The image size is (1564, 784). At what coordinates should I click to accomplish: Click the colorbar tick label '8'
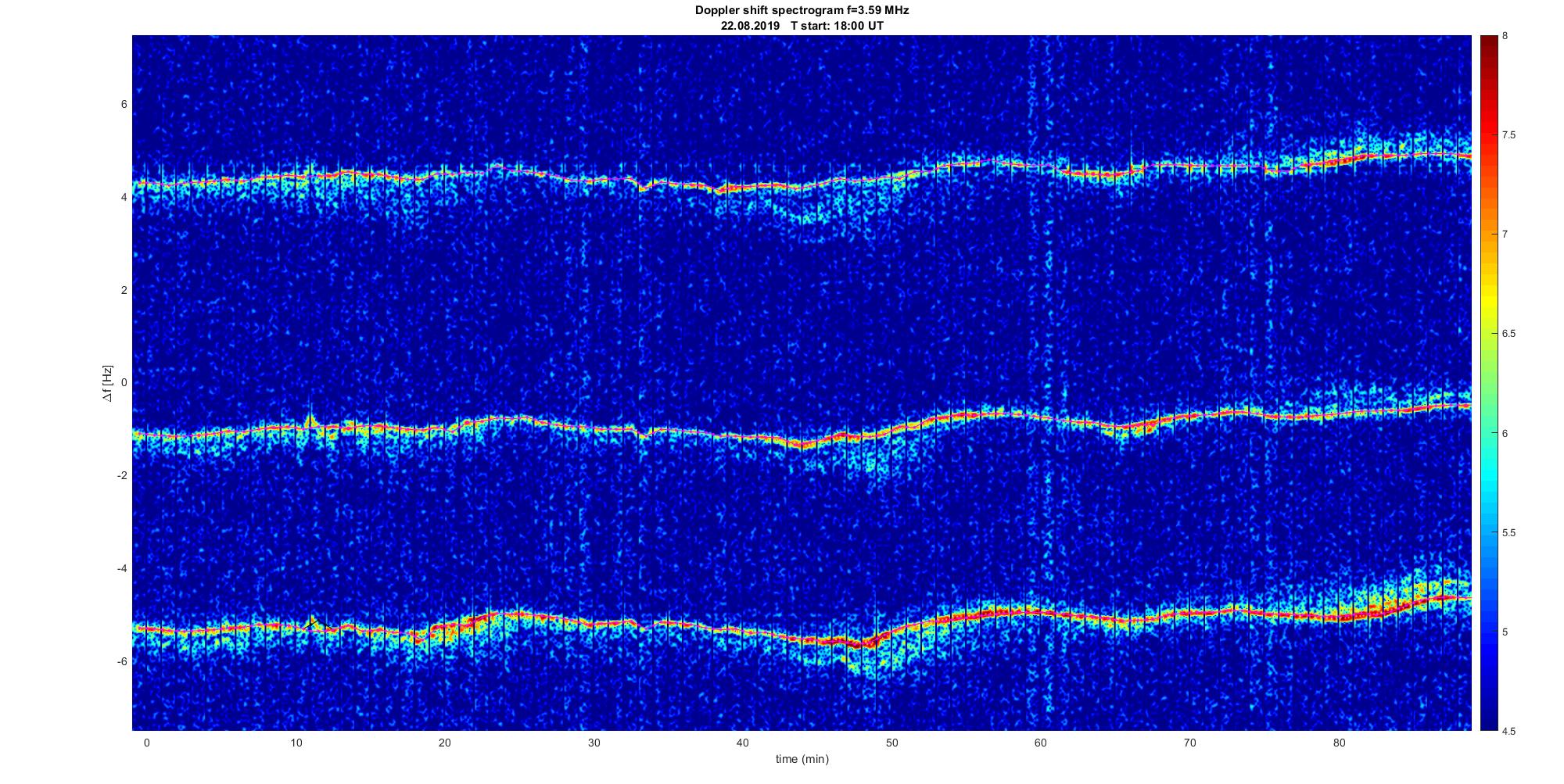click(1505, 36)
